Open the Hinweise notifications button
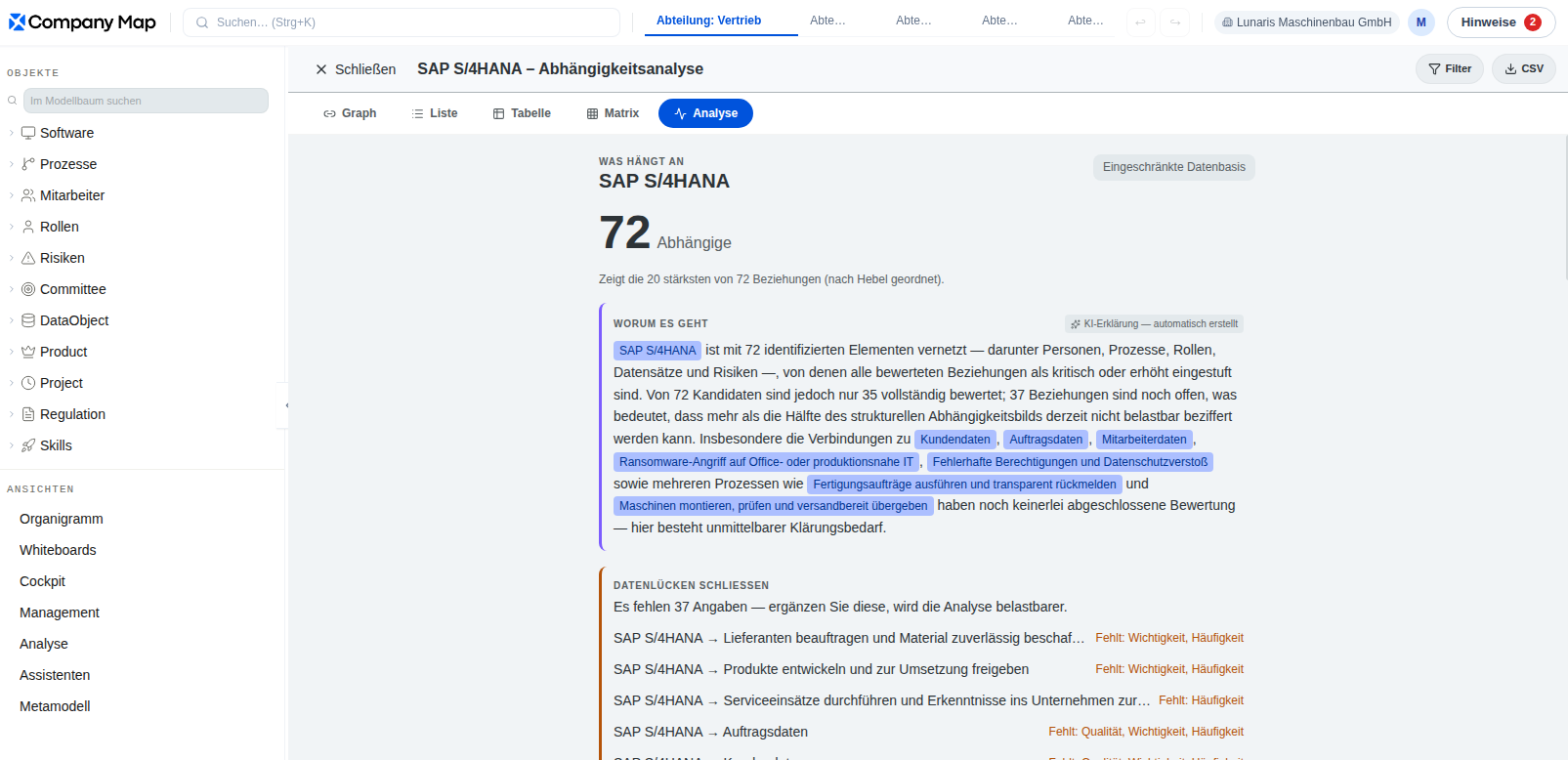The image size is (1568, 760). point(1501,22)
